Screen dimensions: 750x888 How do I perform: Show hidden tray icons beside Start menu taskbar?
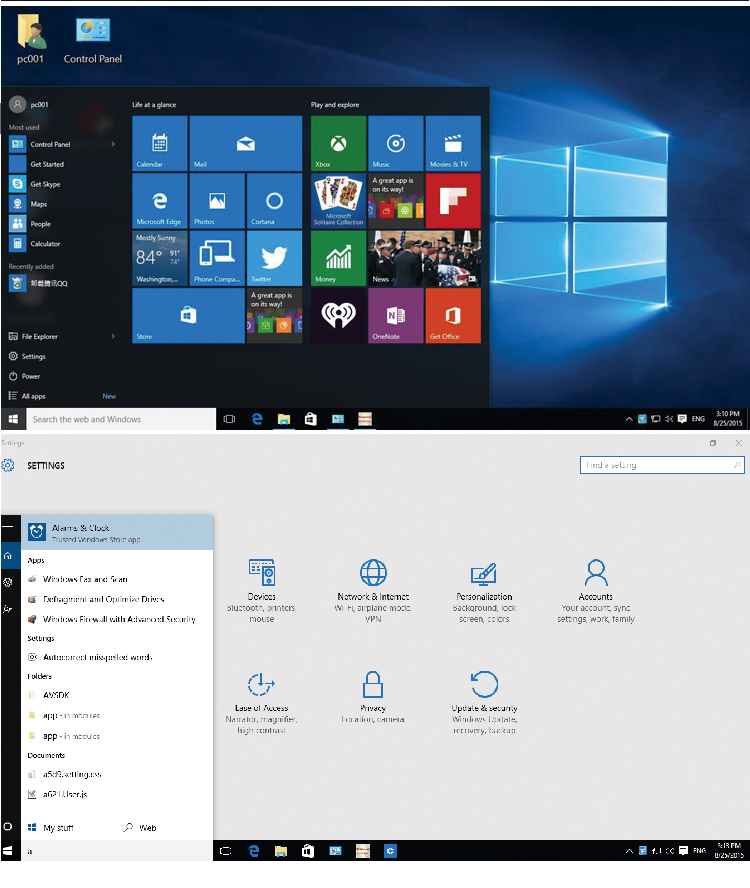point(629,419)
